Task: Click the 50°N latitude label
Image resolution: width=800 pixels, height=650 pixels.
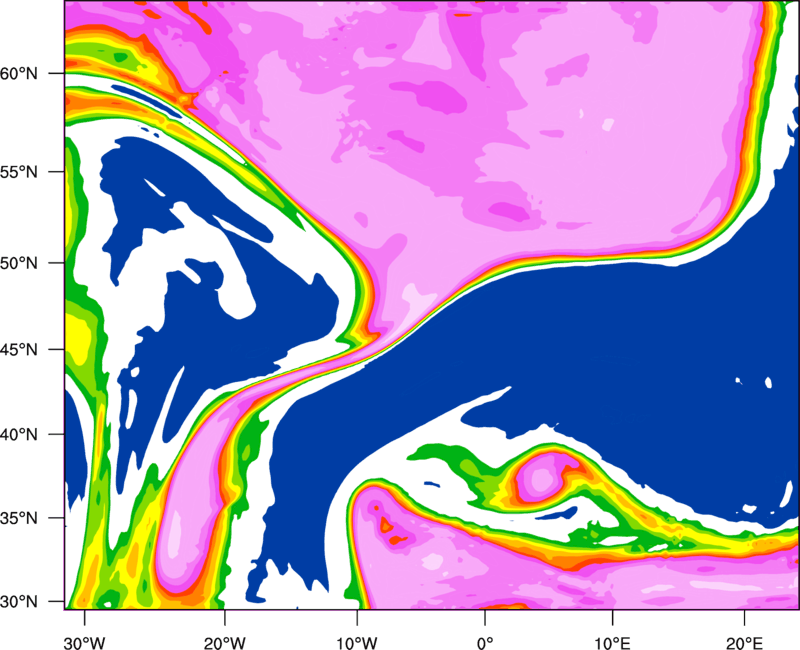Action: coord(19,263)
